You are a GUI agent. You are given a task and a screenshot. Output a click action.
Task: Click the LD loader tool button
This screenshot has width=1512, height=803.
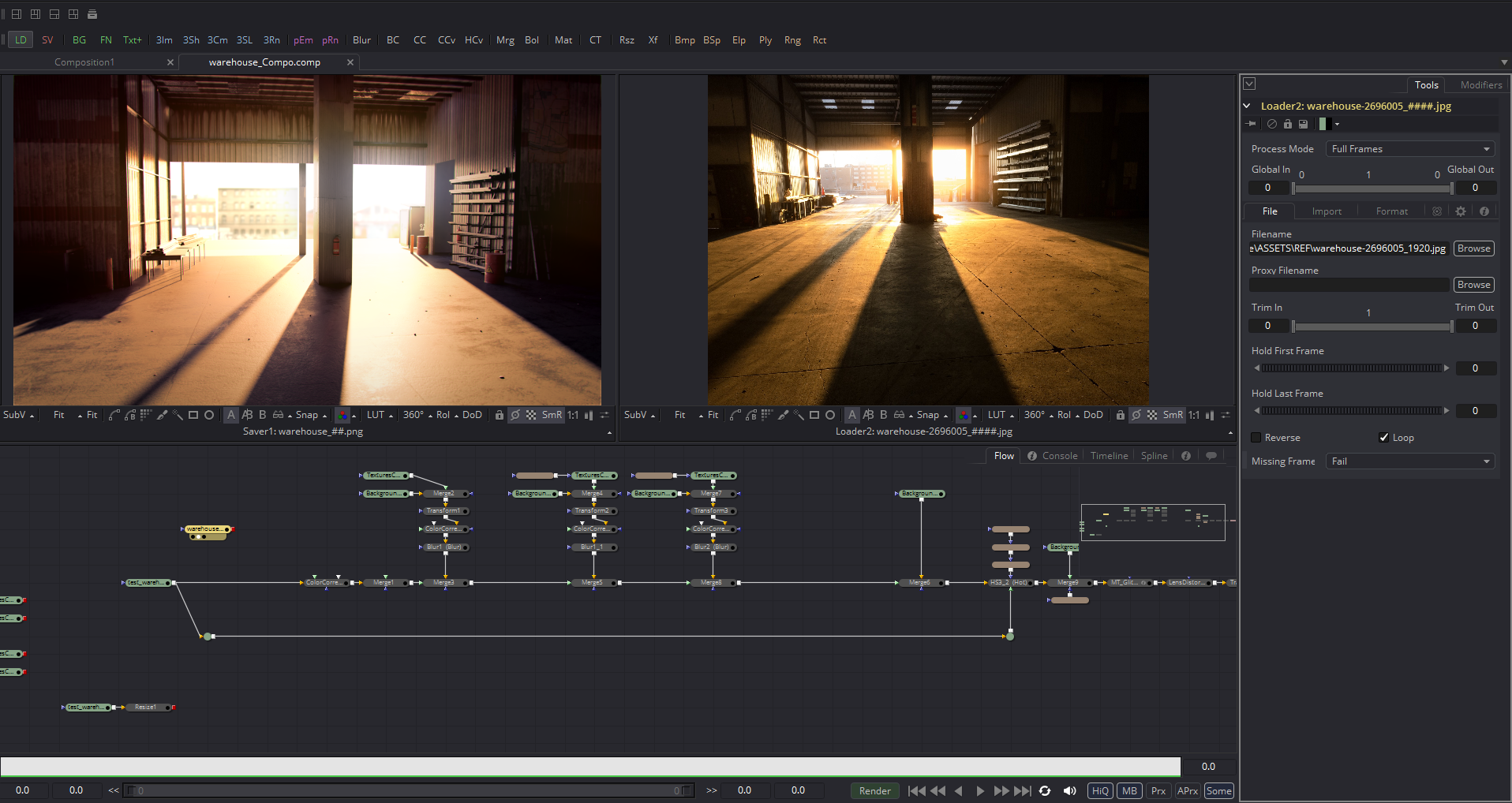click(x=21, y=40)
